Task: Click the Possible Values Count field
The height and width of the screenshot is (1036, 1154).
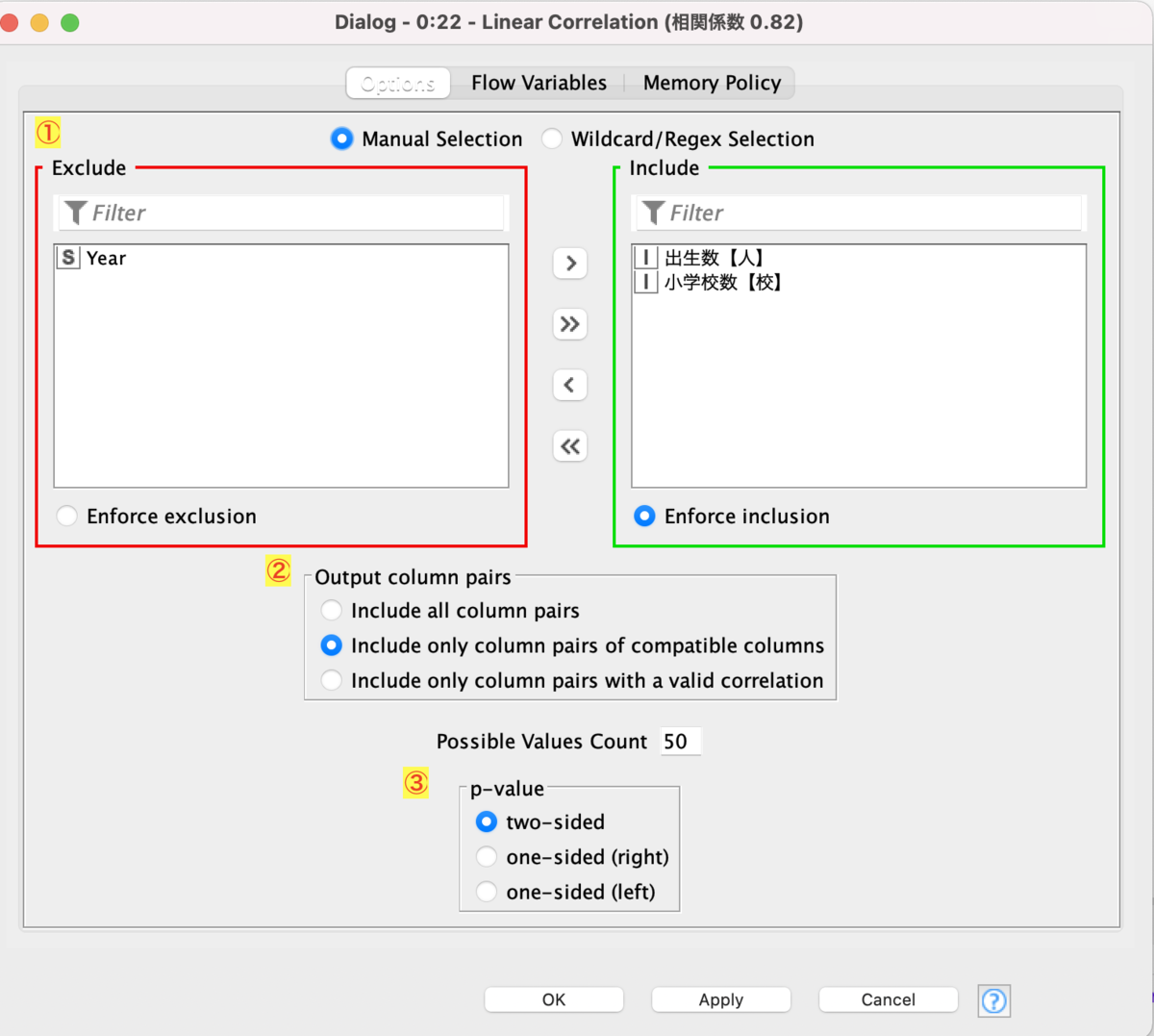Action: [x=681, y=742]
